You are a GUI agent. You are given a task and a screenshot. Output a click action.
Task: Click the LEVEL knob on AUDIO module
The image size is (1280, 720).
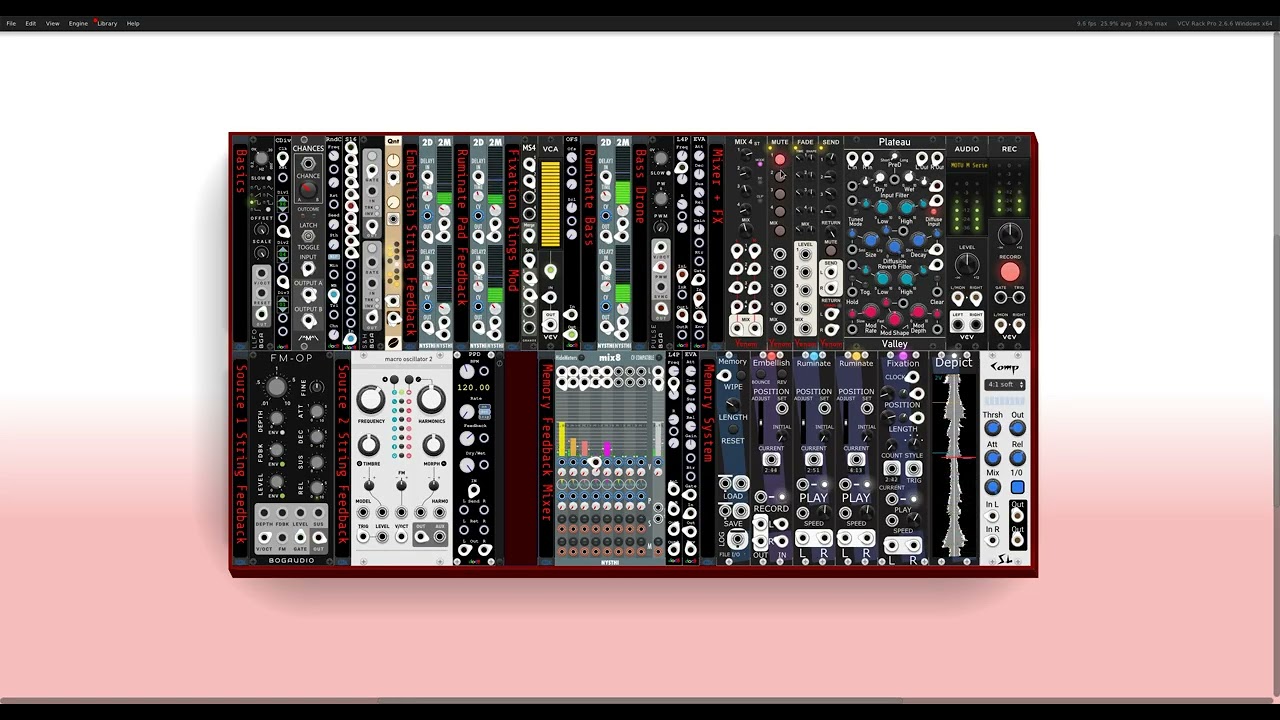click(967, 264)
